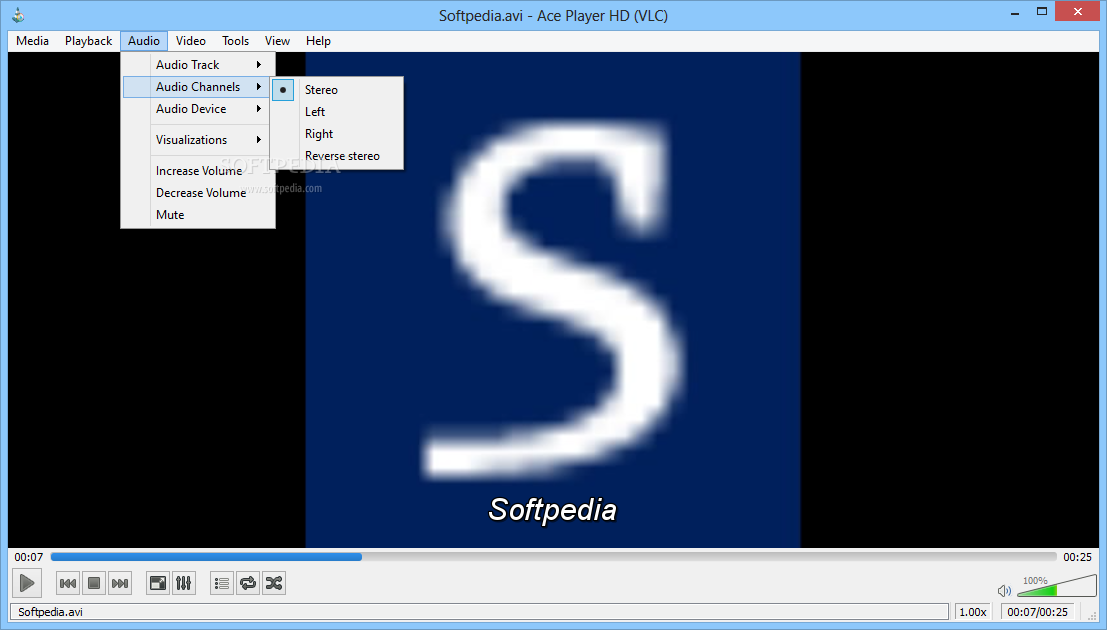Click the seek progress bar
This screenshot has height=630, width=1107.
(x=554, y=557)
